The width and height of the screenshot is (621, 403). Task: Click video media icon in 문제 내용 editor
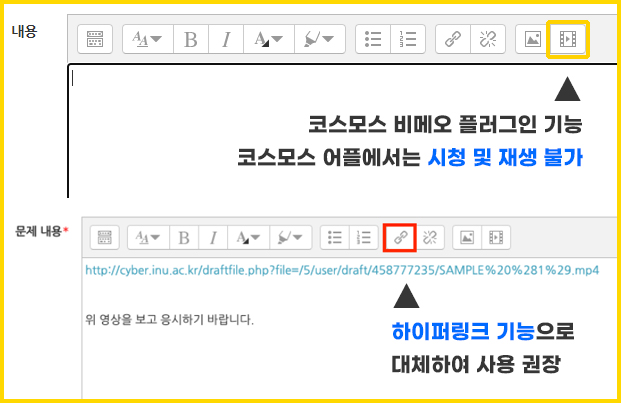click(x=496, y=238)
